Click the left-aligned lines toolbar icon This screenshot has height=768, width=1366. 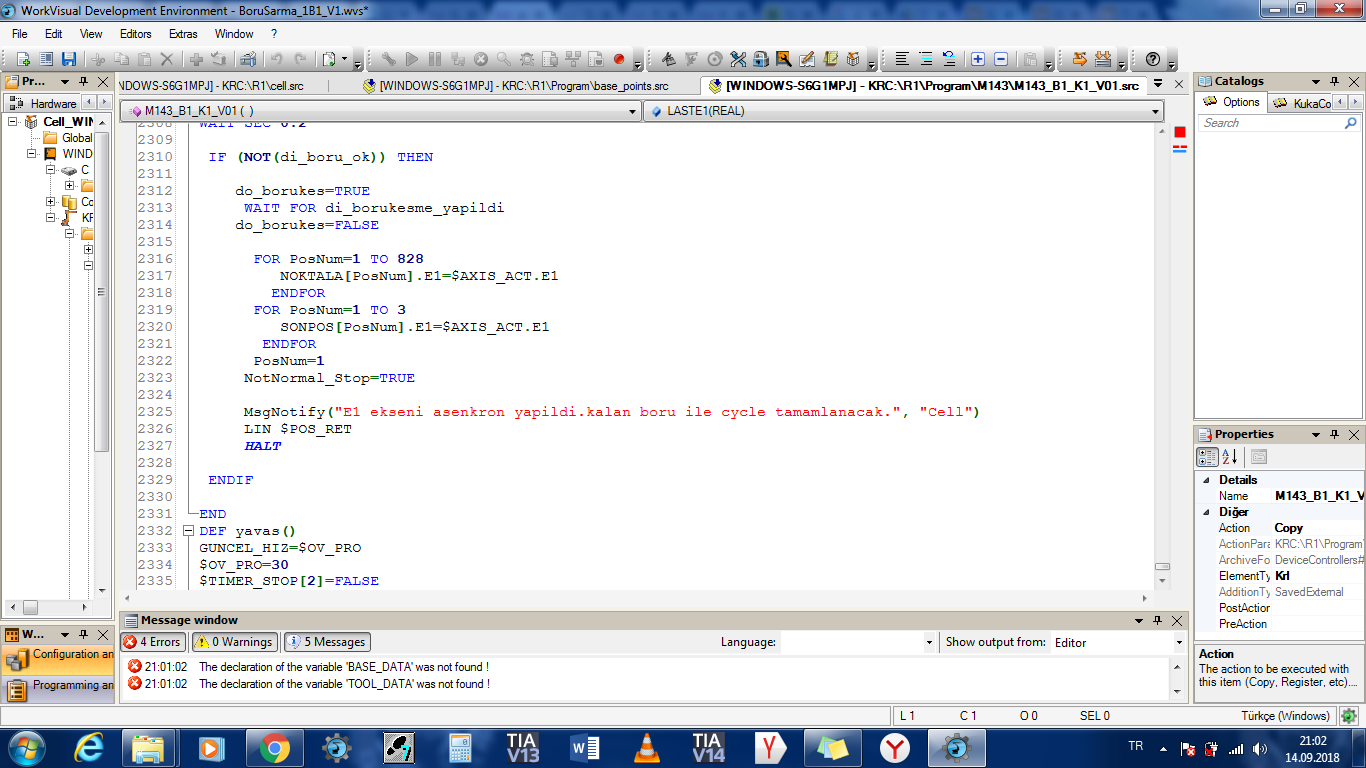click(x=902, y=59)
